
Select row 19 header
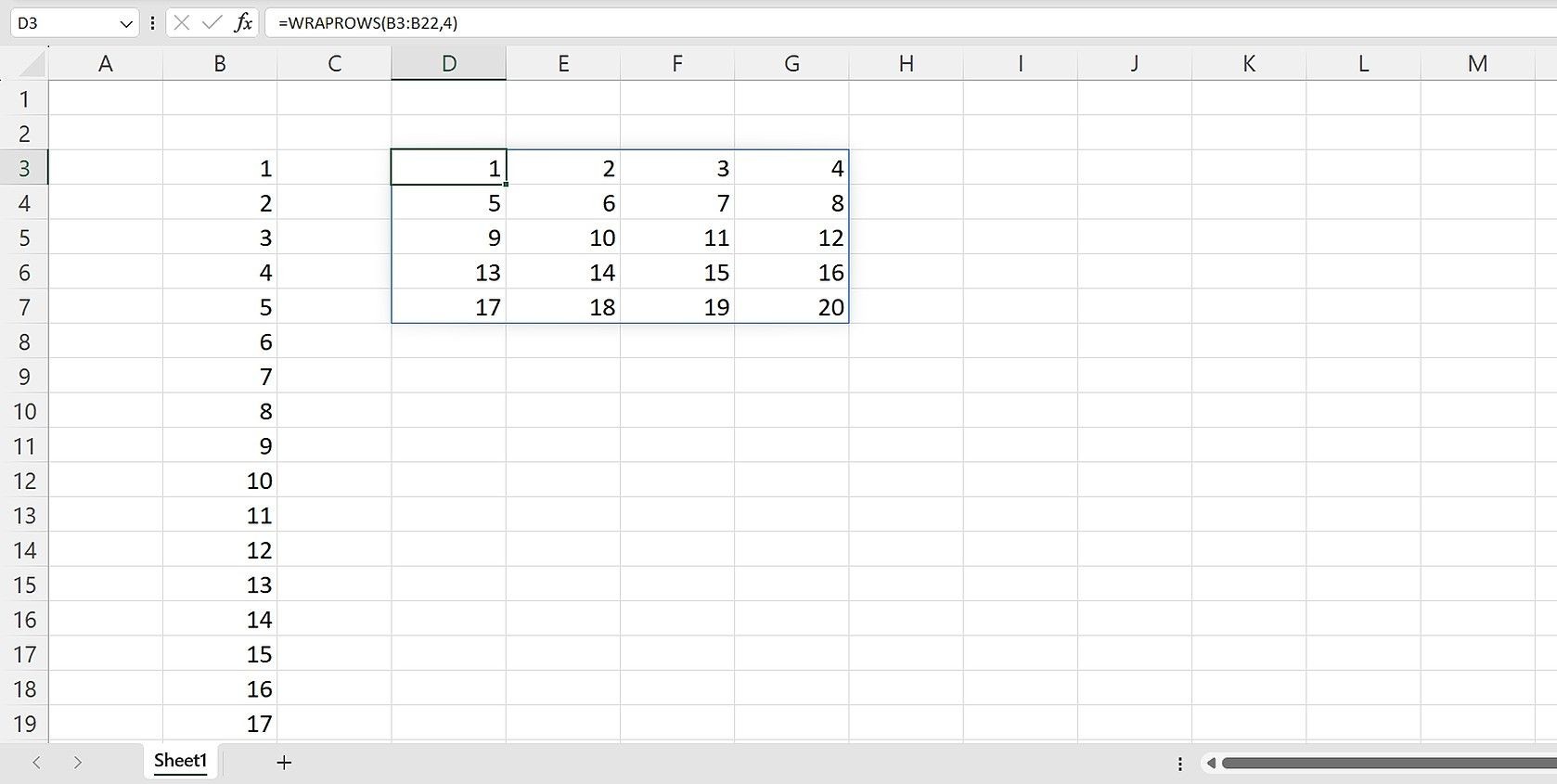point(24,724)
